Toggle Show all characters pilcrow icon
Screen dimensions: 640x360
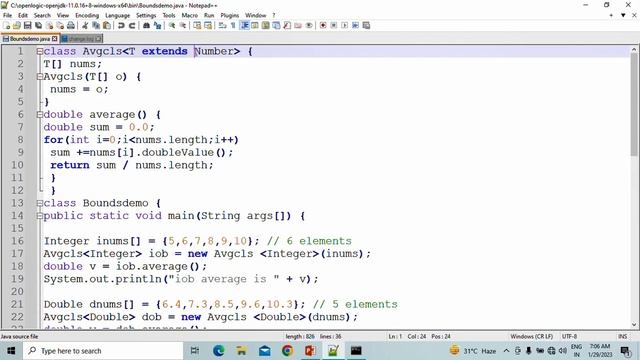point(233,25)
